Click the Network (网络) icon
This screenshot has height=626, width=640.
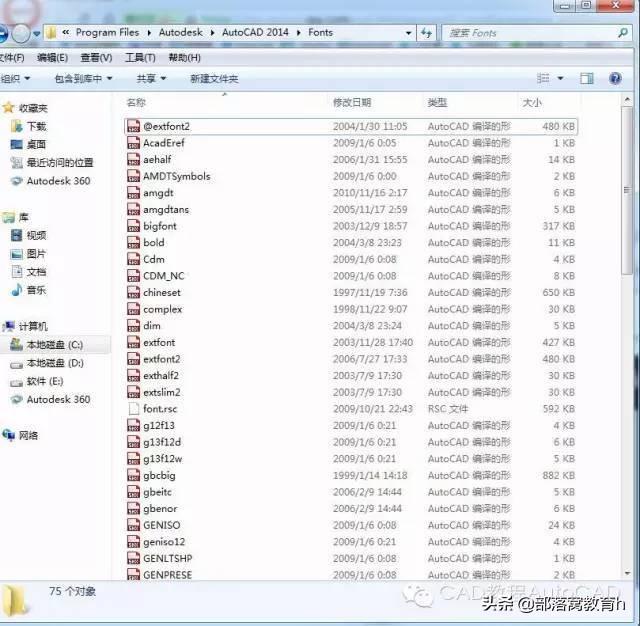(x=8, y=435)
